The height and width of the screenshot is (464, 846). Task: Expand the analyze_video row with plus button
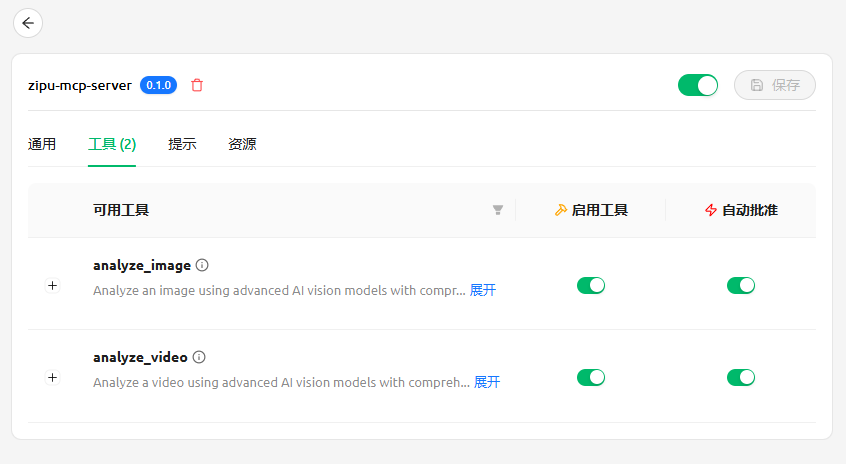coord(53,377)
